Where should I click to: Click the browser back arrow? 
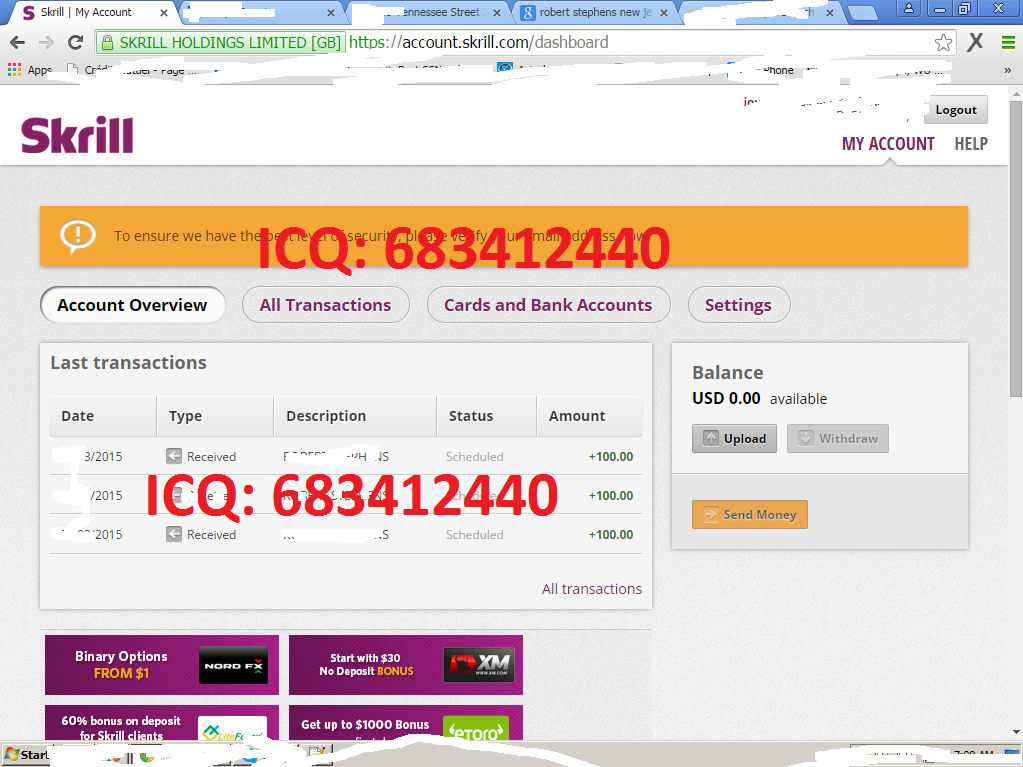(x=18, y=42)
